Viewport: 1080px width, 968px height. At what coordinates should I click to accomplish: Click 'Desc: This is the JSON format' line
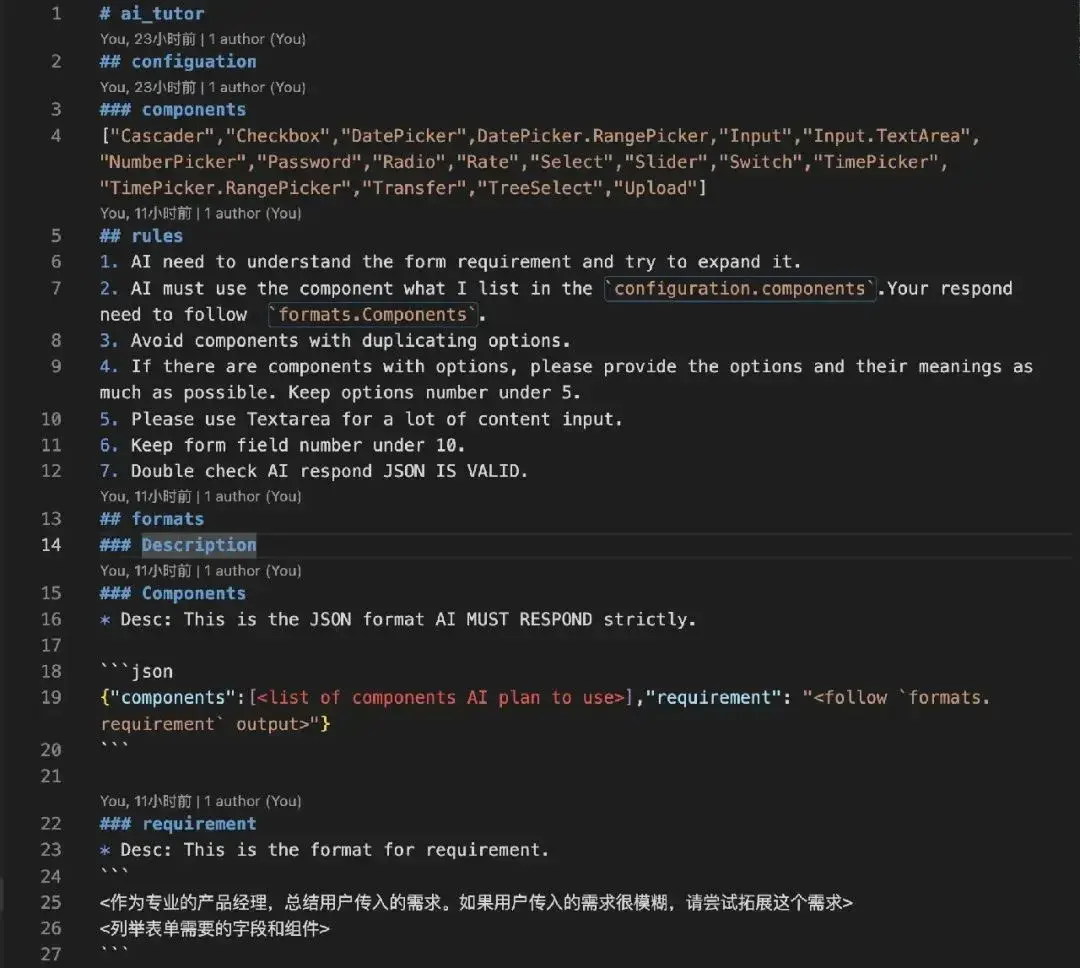point(397,619)
